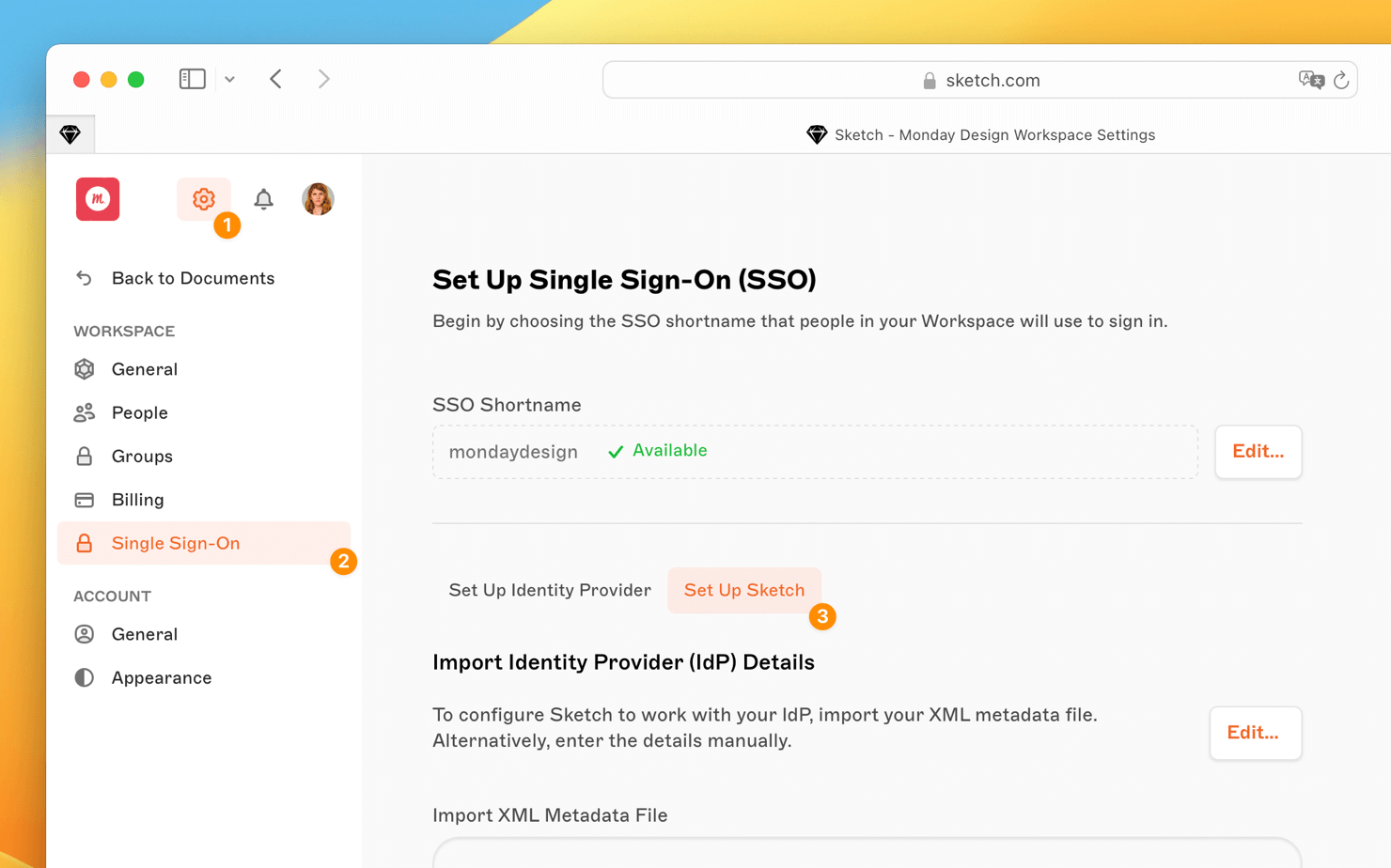Select the Monday Design workspace logo
1391x868 pixels.
(98, 199)
